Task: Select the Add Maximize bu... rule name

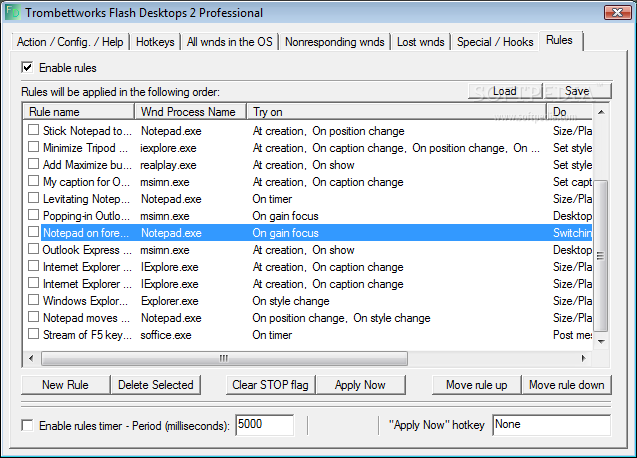Action: pos(87,165)
